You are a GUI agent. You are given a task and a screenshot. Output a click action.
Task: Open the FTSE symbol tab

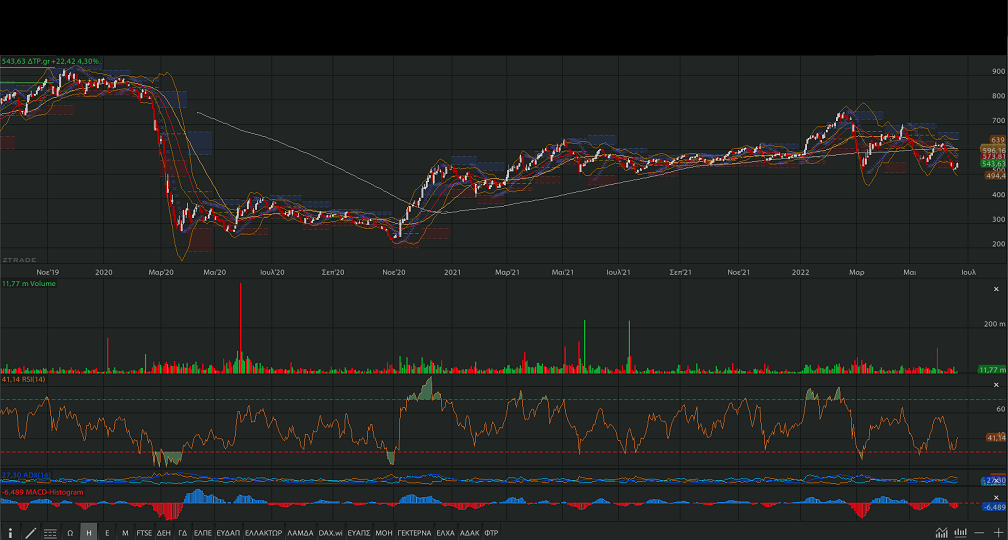144,533
